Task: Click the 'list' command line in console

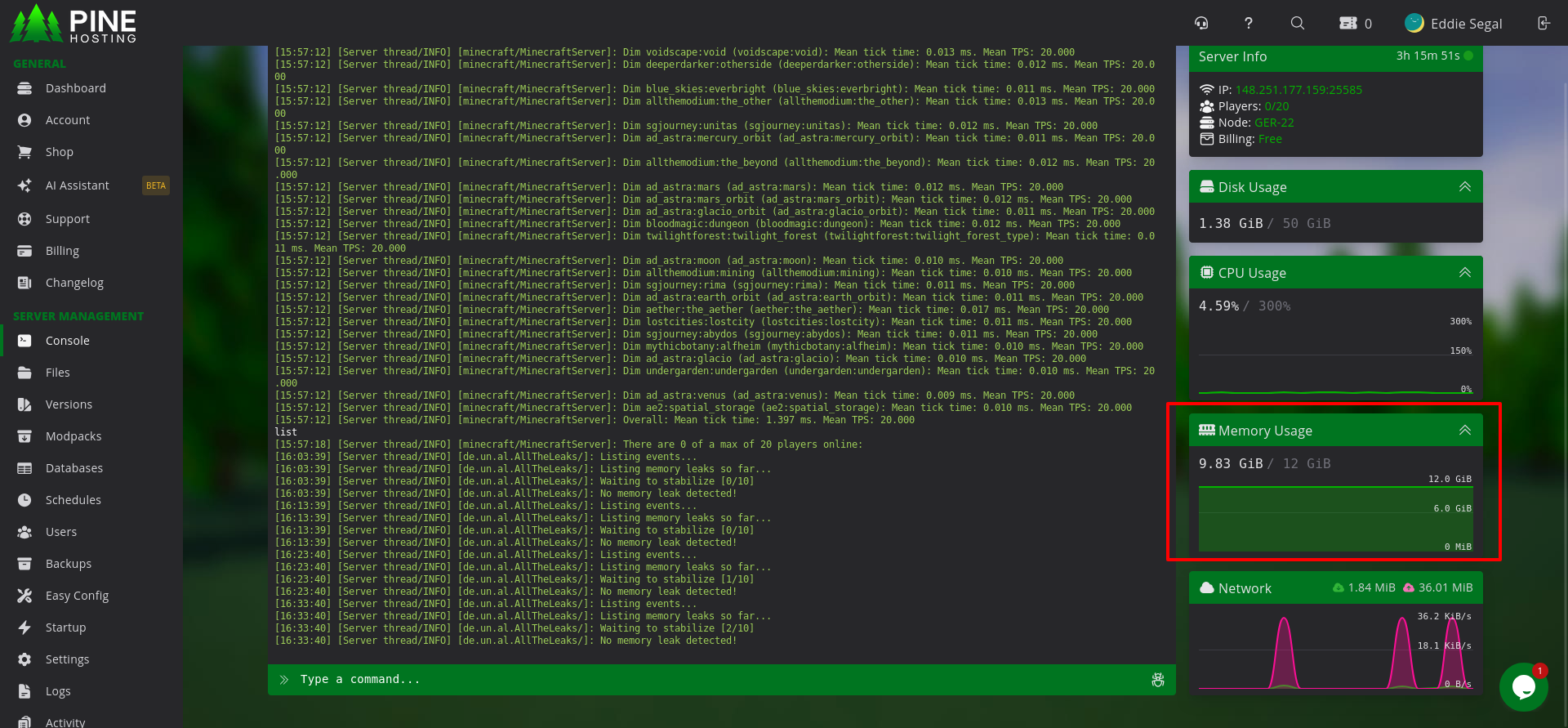Action: click(286, 432)
